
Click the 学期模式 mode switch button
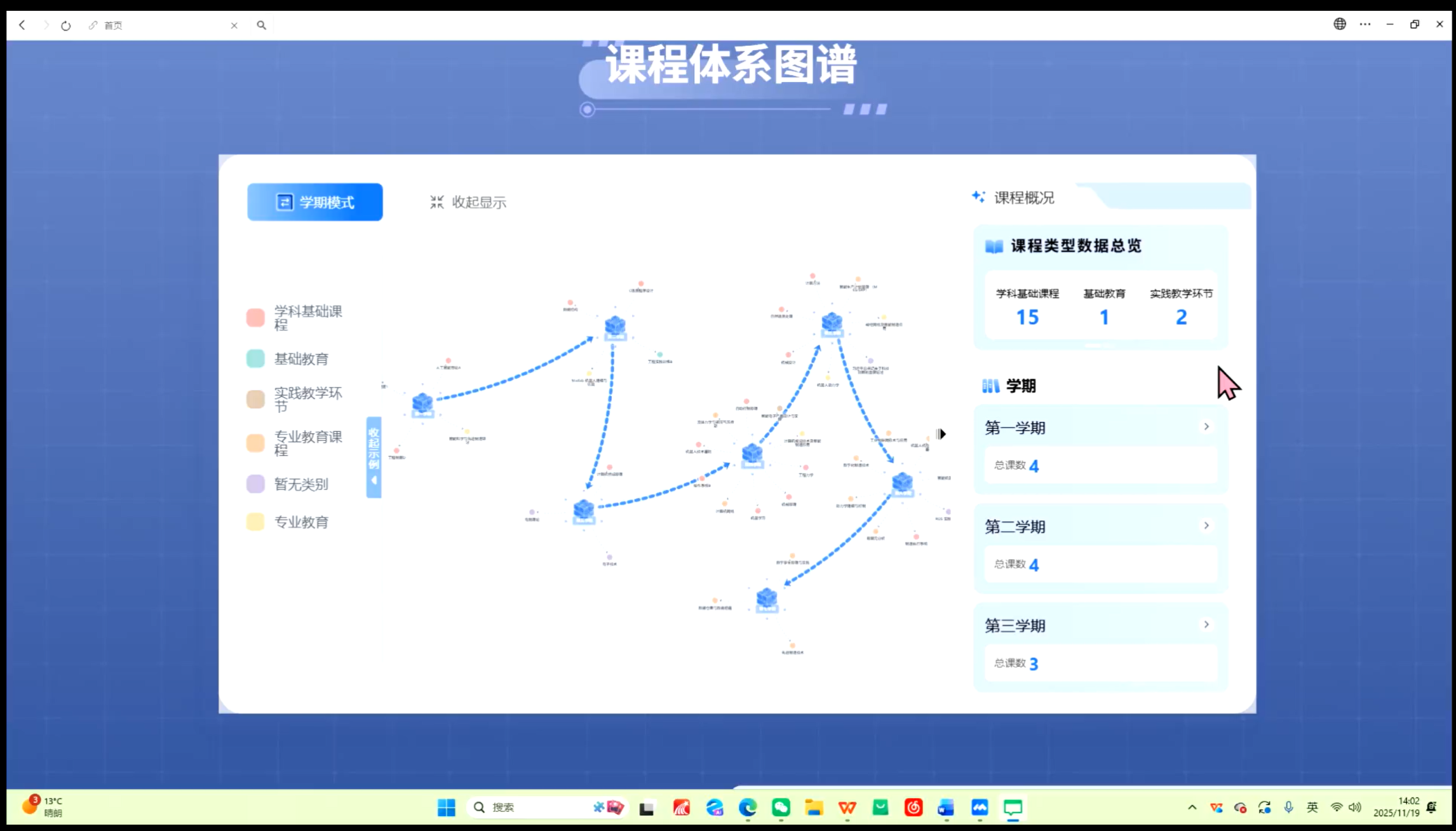pos(314,202)
